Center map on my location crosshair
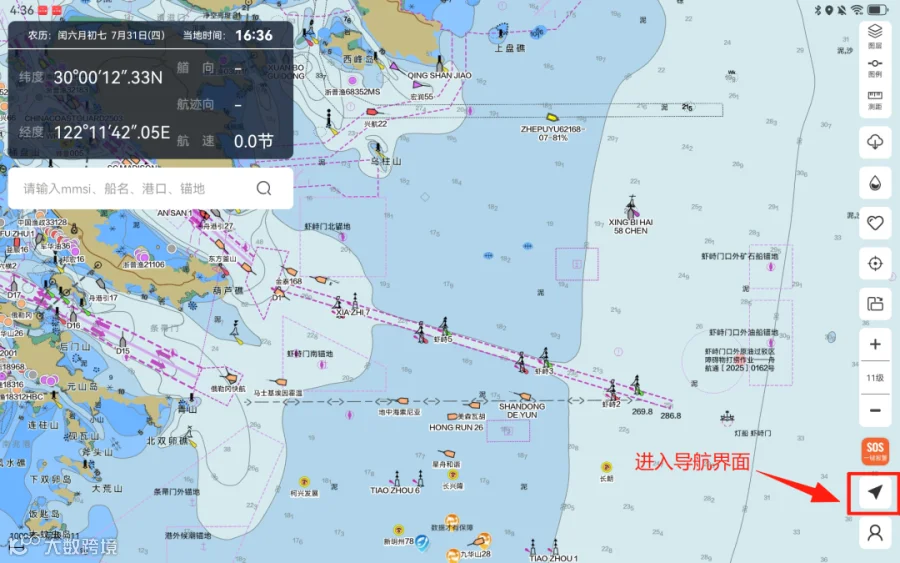The height and width of the screenshot is (563, 900). click(875, 263)
